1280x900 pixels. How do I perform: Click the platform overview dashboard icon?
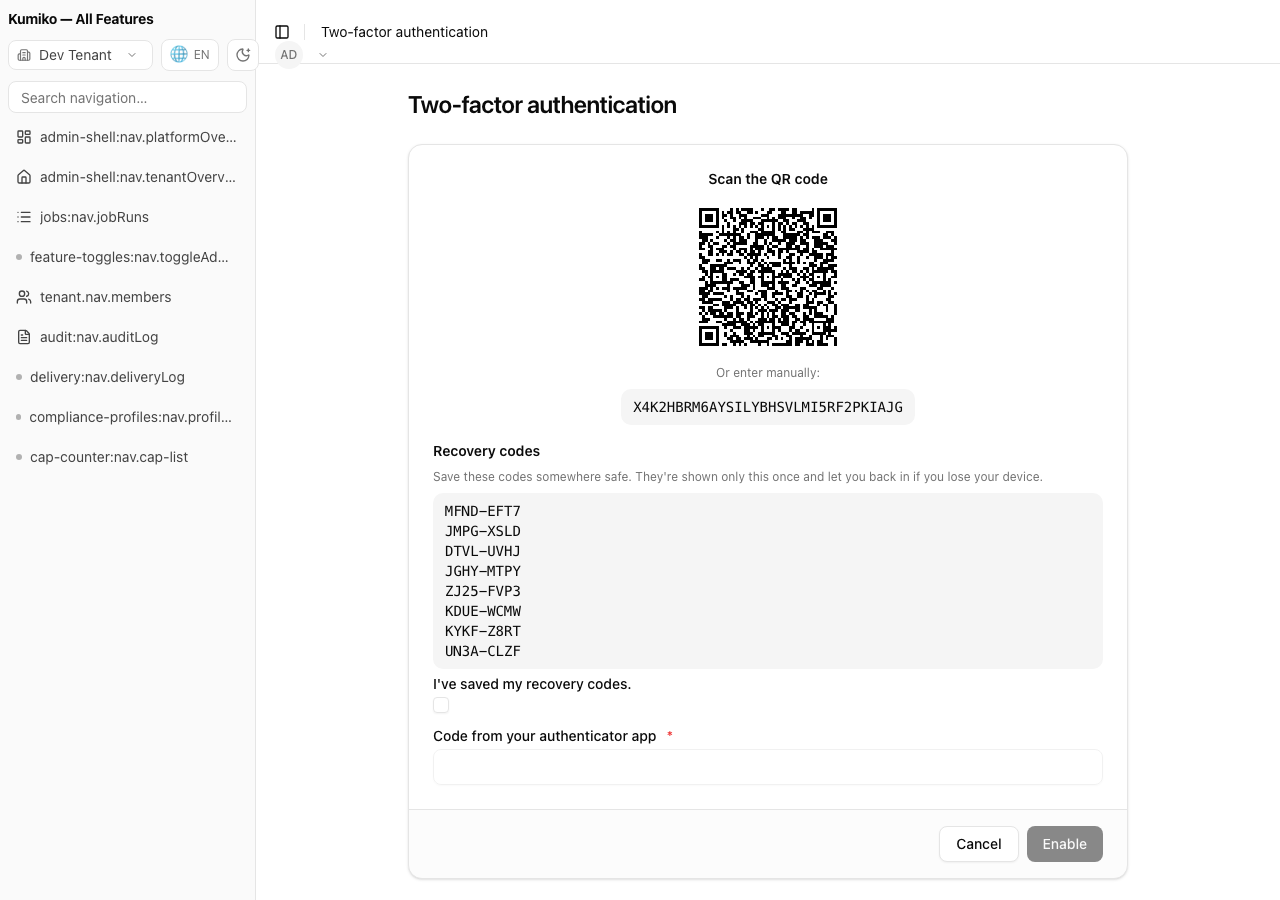pos(24,137)
